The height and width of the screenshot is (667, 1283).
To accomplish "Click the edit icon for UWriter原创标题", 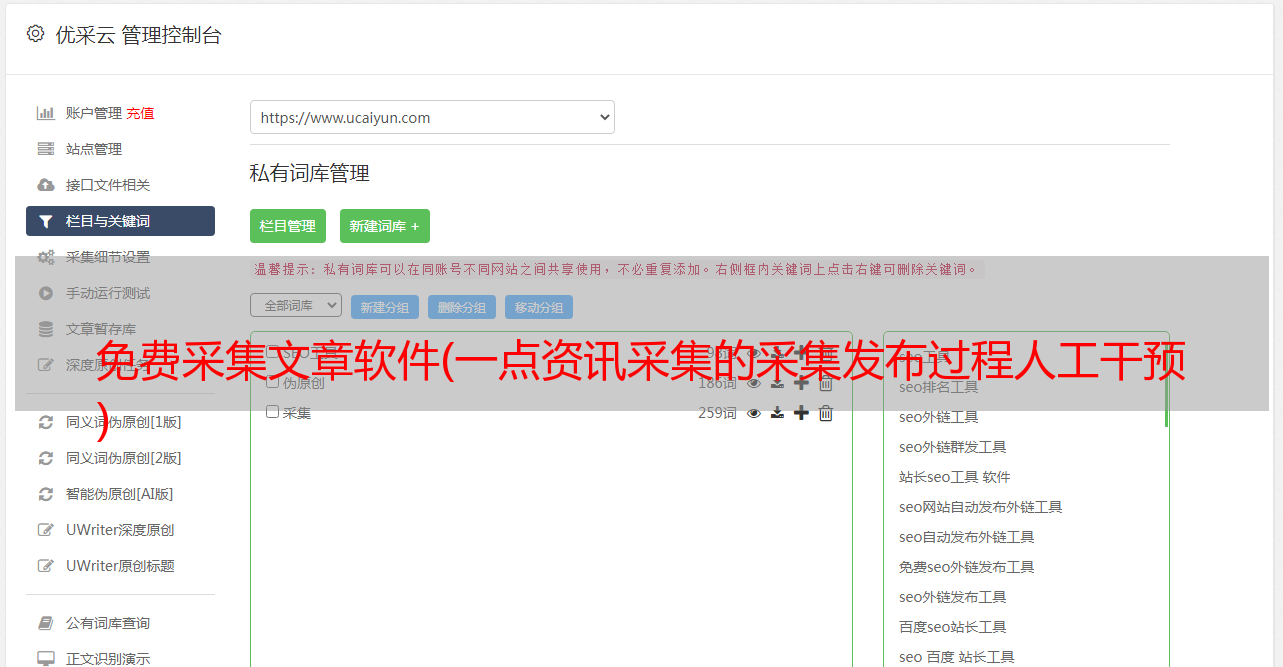I will [45, 566].
